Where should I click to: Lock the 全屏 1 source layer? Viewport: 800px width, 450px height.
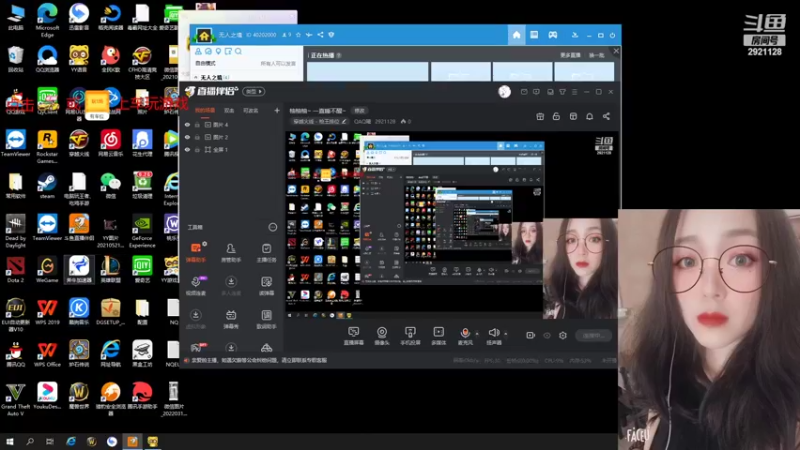coord(197,149)
